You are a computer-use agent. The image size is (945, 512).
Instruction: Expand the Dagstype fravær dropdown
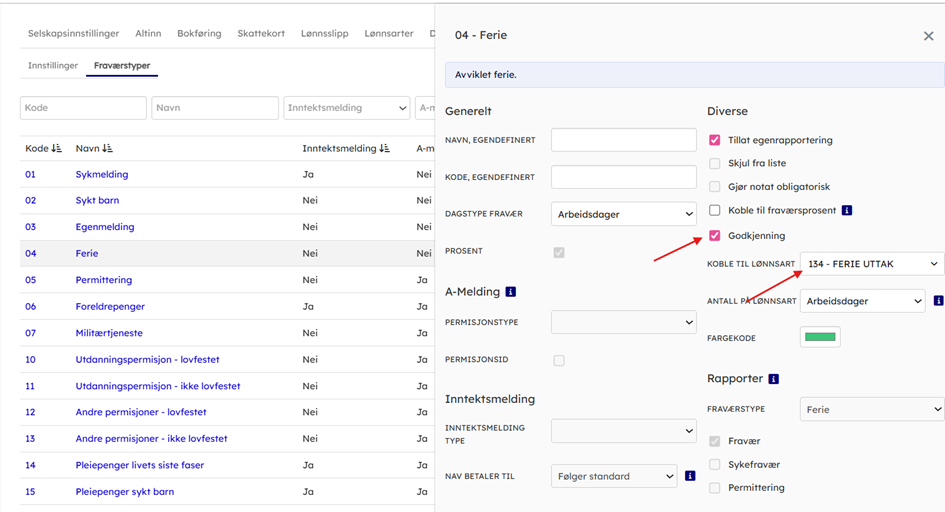pyautogui.click(x=623, y=214)
